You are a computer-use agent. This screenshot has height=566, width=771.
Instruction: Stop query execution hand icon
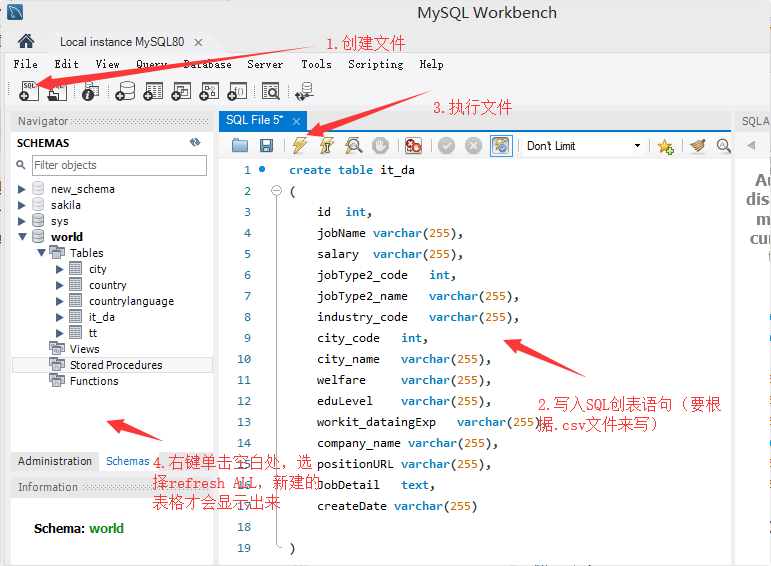tap(380, 146)
